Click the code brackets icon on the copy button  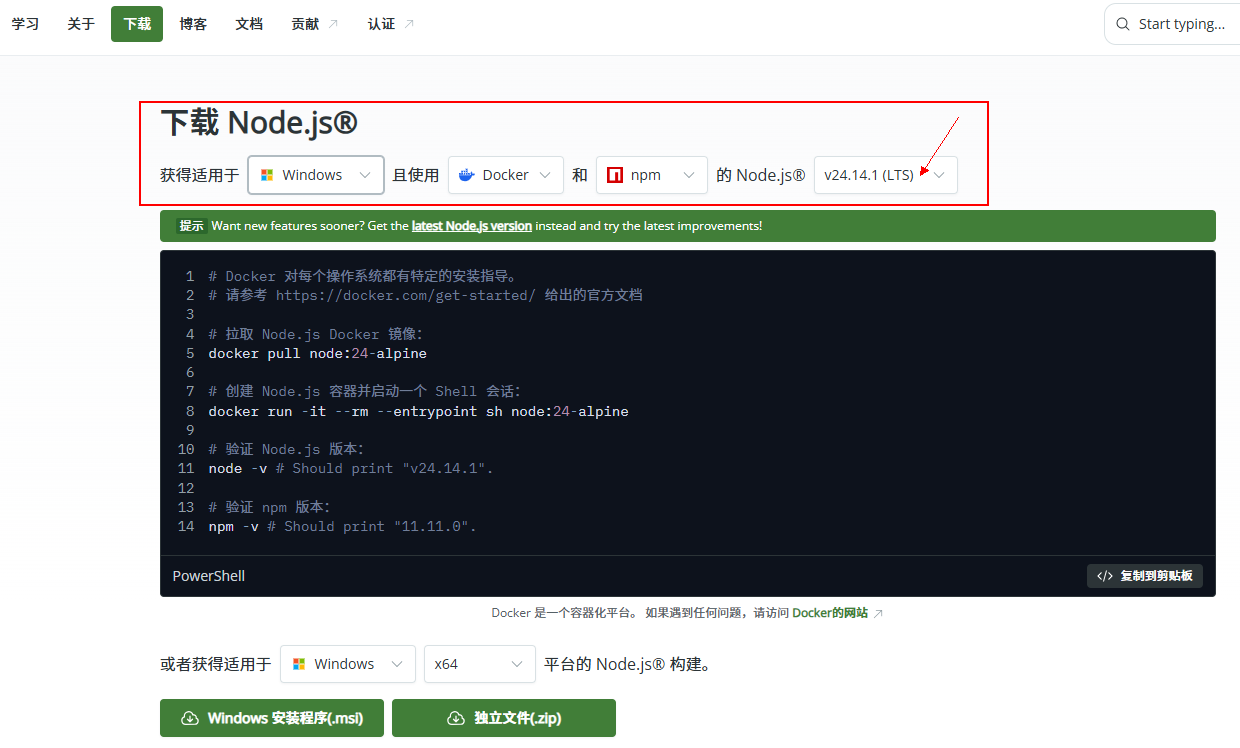1105,576
